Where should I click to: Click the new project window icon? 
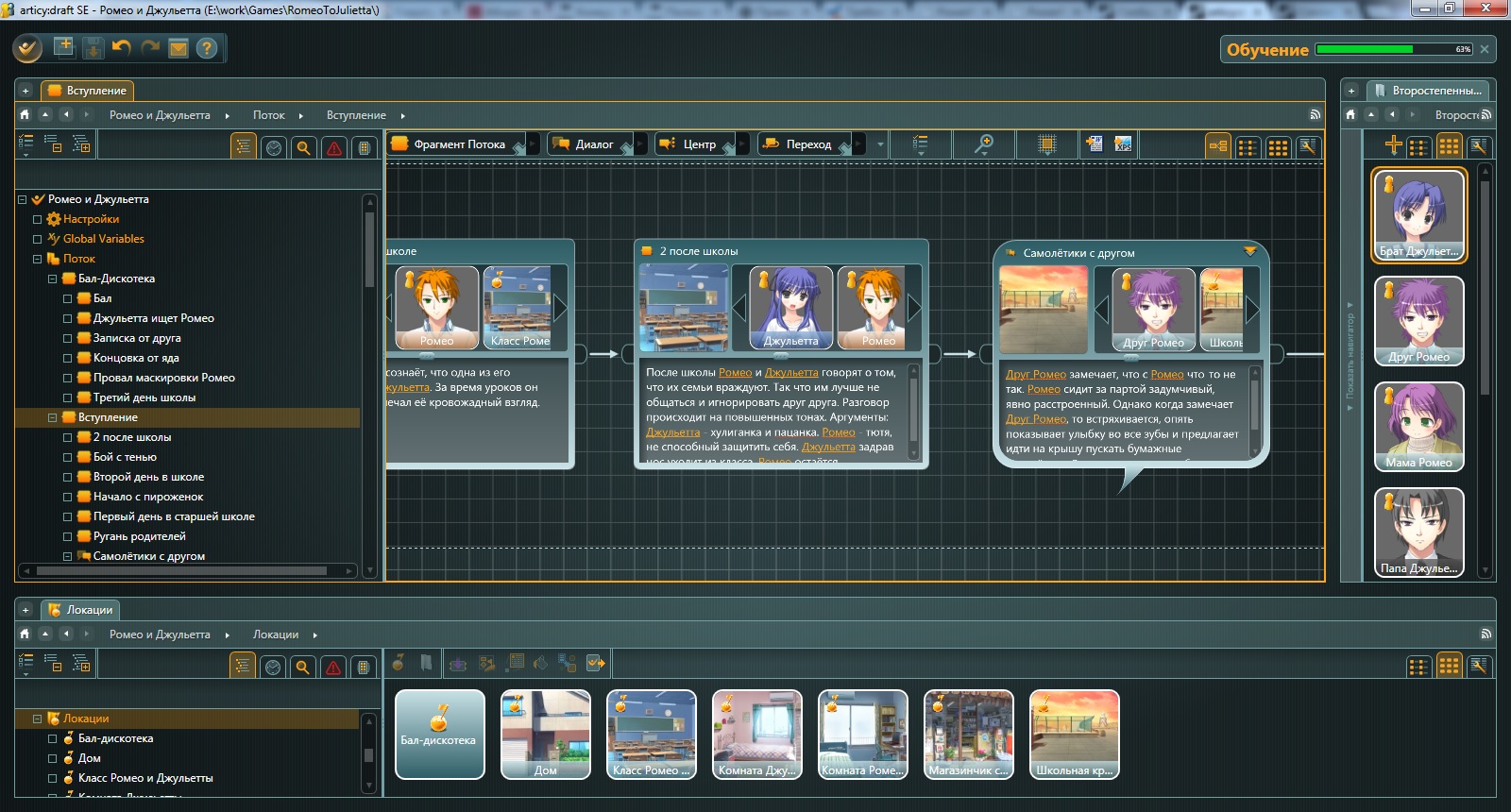63,47
